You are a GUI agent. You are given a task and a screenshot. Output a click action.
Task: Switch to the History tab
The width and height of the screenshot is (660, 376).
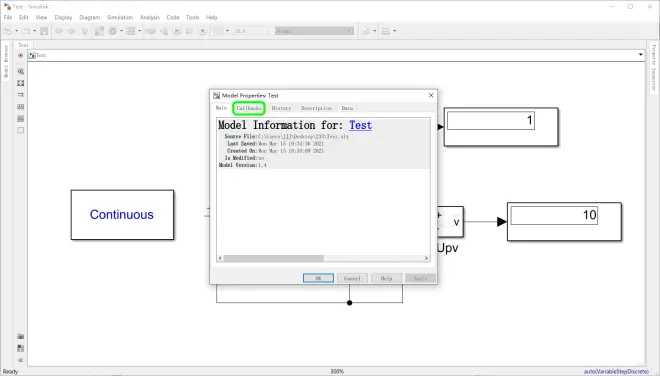[x=281, y=108]
